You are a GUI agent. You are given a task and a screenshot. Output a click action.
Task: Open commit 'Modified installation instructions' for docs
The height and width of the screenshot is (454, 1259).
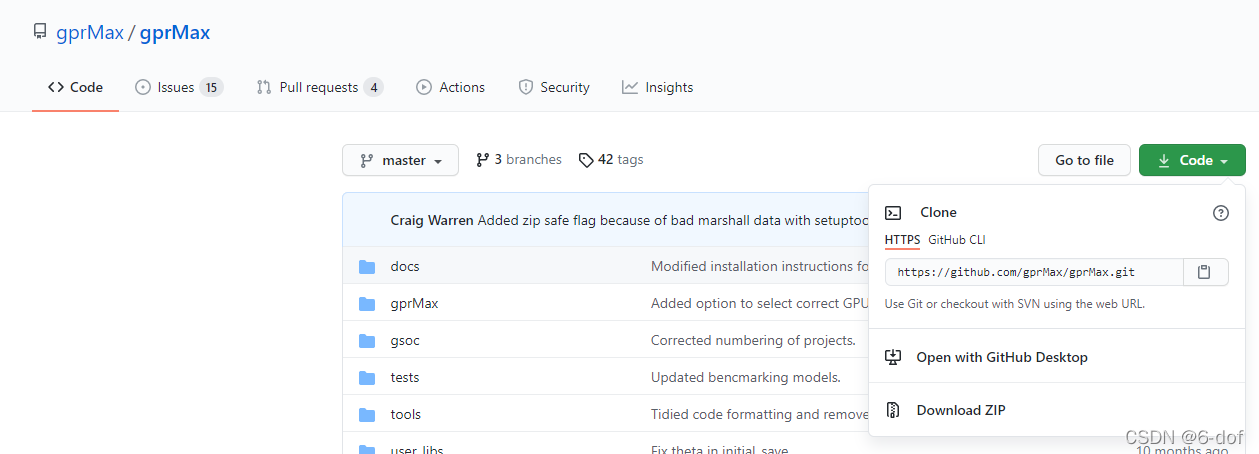pyautogui.click(x=760, y=267)
